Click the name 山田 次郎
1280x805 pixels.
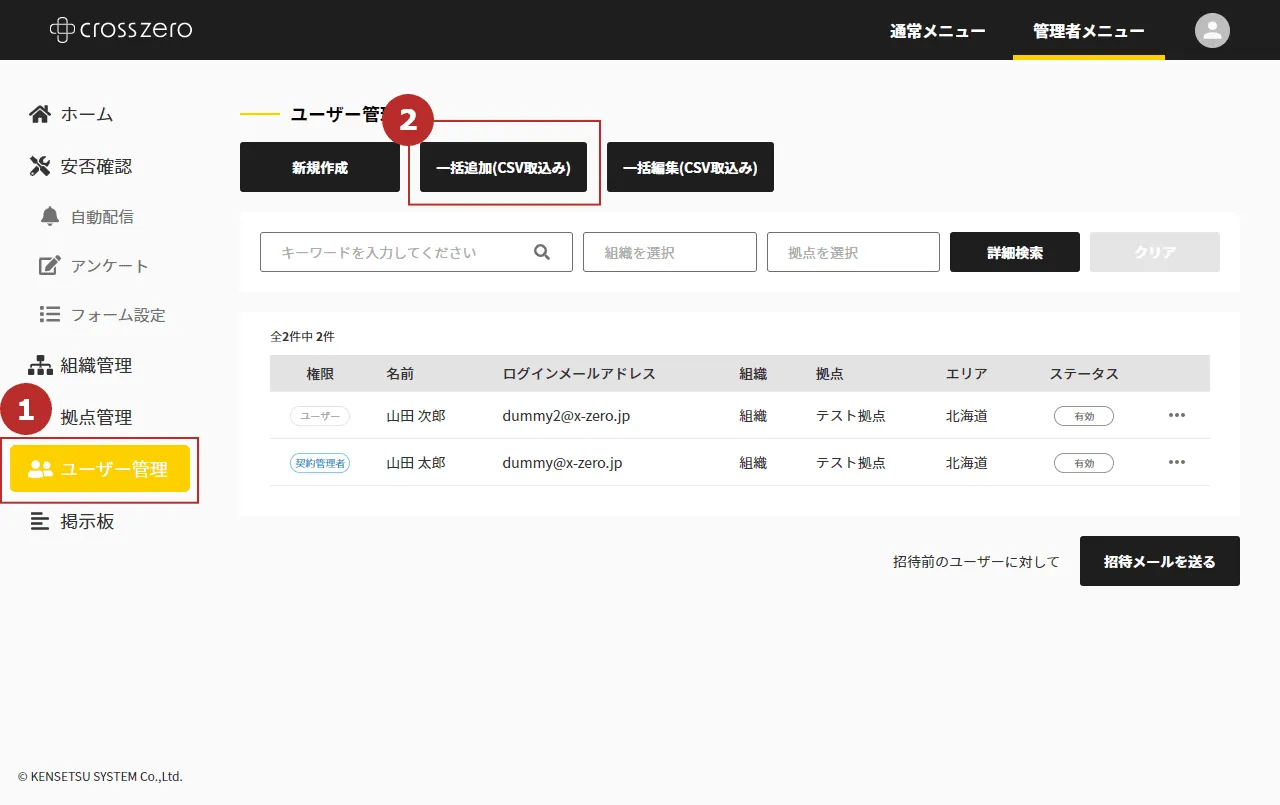tap(416, 415)
